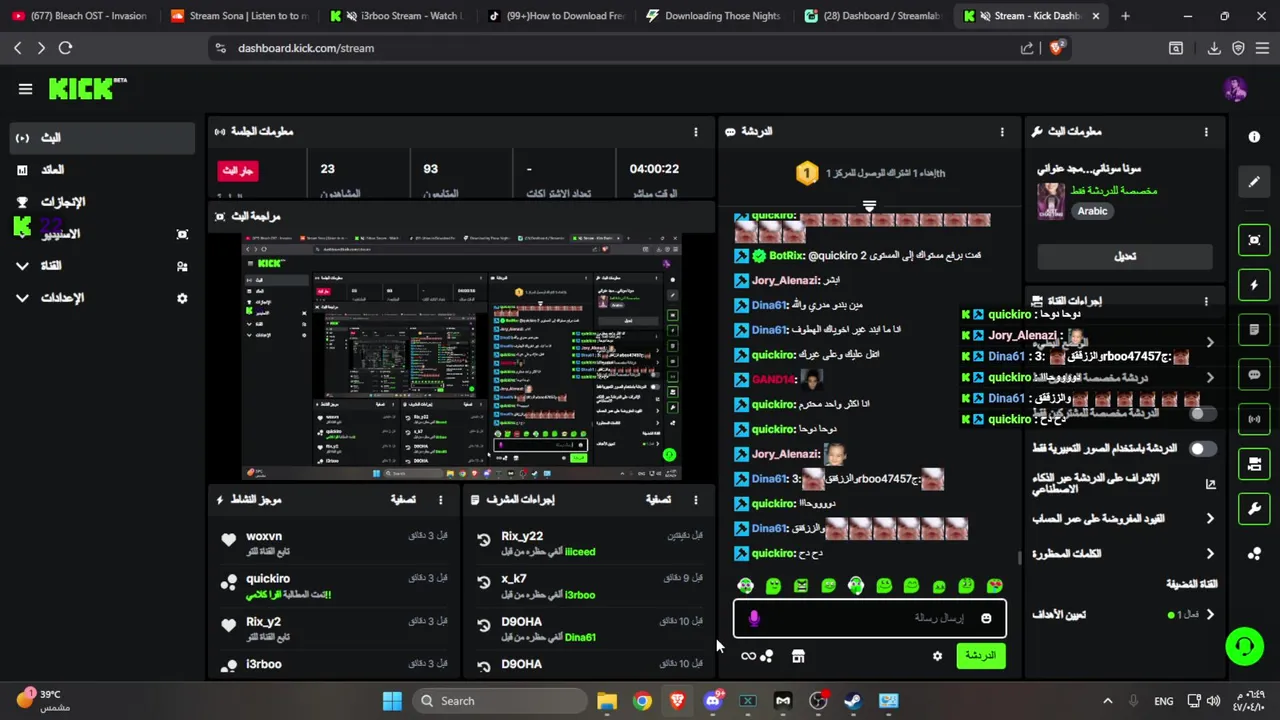Click the red جار البث live badge
Image resolution: width=1280 pixels, height=720 pixels.
(238, 171)
